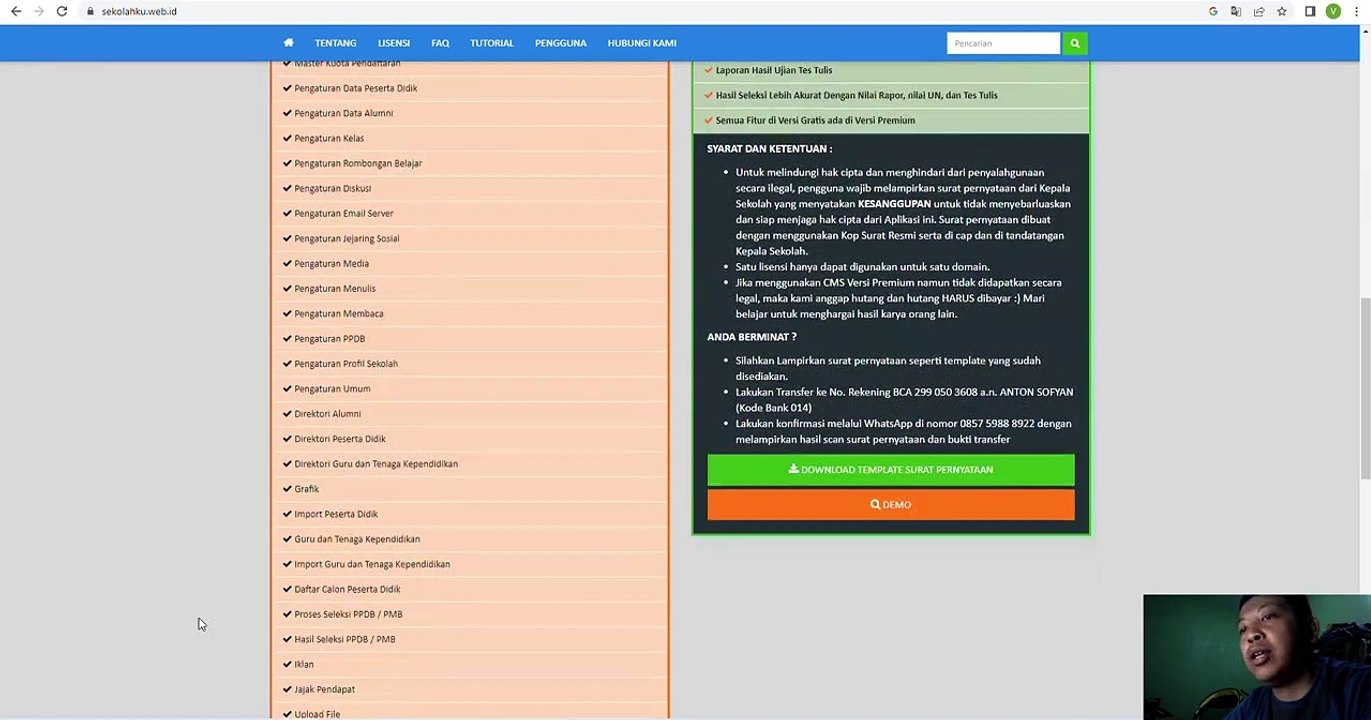The width and height of the screenshot is (1371, 720).
Task: Select 'Pengaturan Email Server' row
Action: [470, 213]
